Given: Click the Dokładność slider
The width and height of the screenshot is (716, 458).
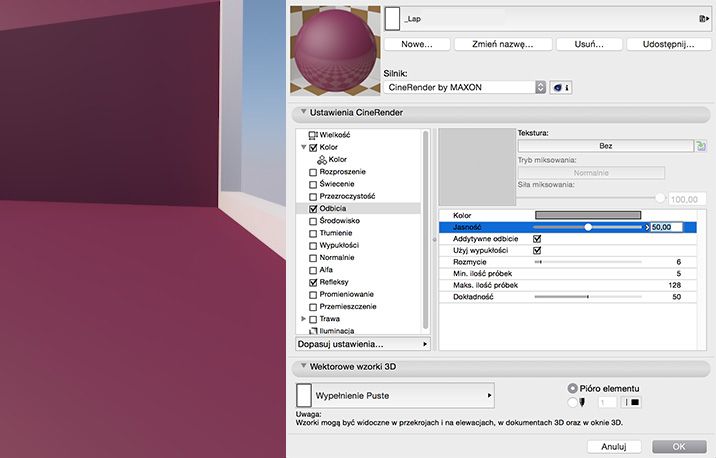Looking at the screenshot, I should [588, 297].
